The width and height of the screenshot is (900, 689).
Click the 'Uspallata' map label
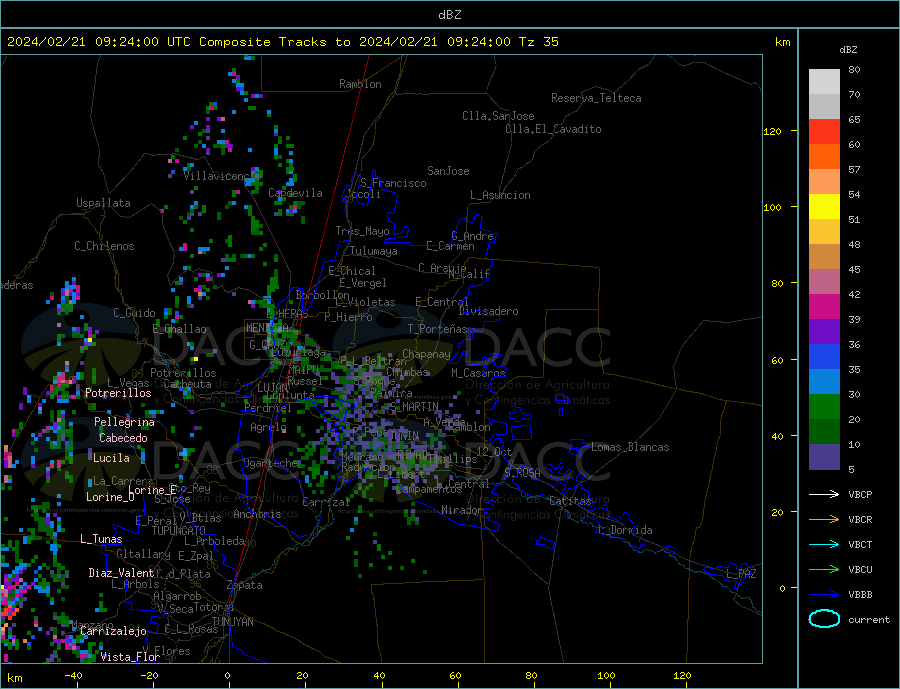click(103, 203)
